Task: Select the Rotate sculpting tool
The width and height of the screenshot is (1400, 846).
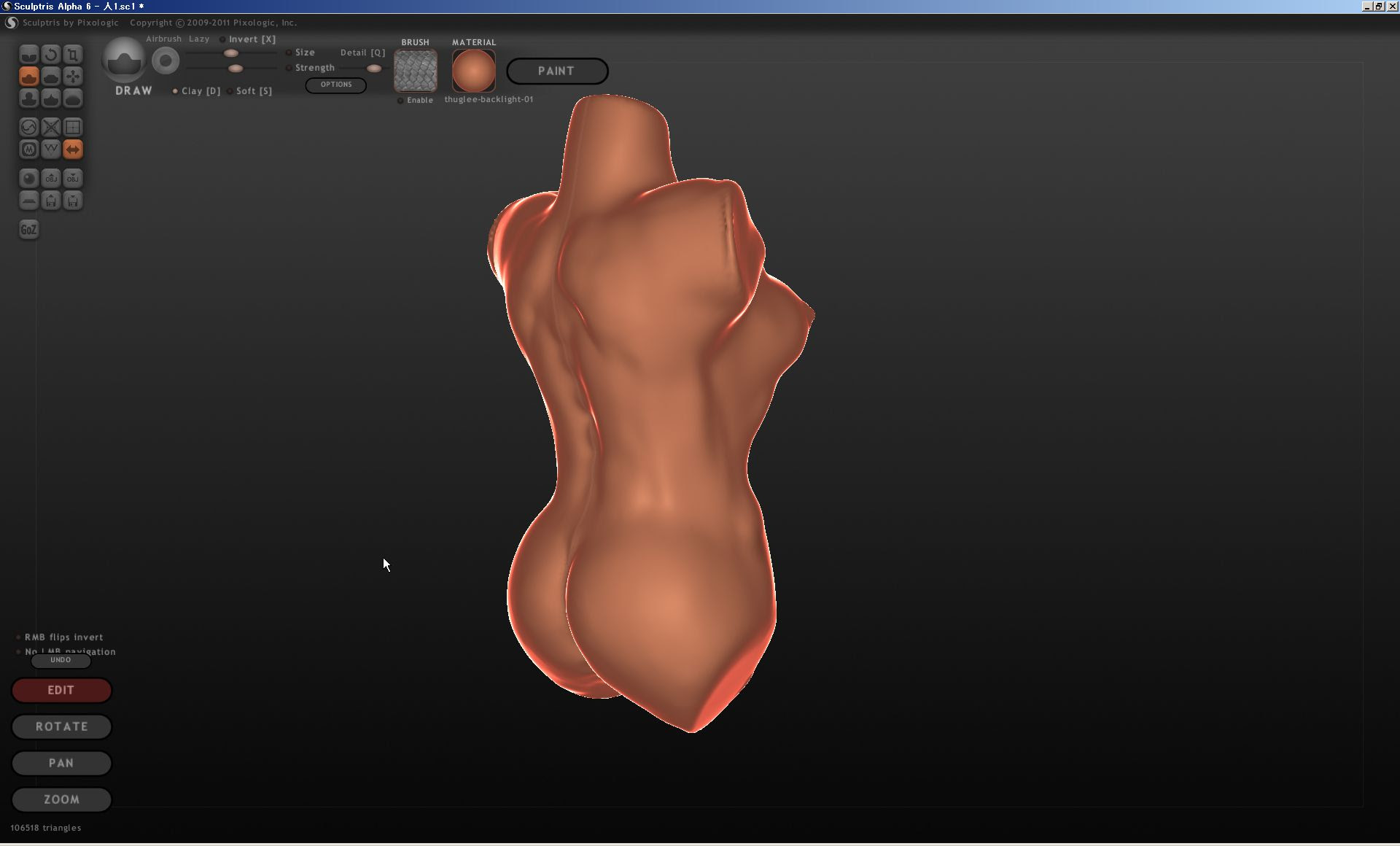Action: (51, 55)
